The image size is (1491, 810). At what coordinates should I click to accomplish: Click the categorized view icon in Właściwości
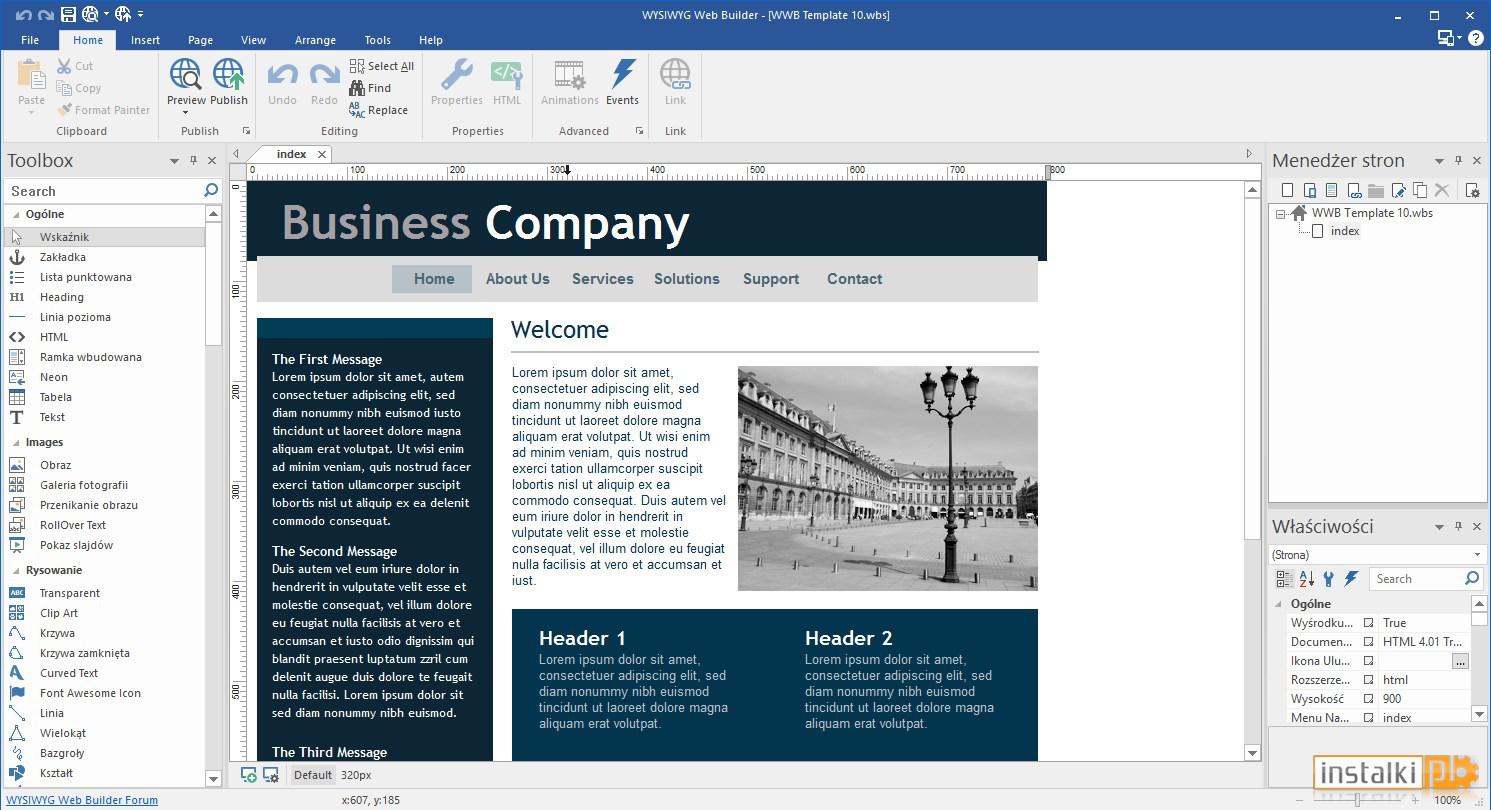tap(1284, 578)
